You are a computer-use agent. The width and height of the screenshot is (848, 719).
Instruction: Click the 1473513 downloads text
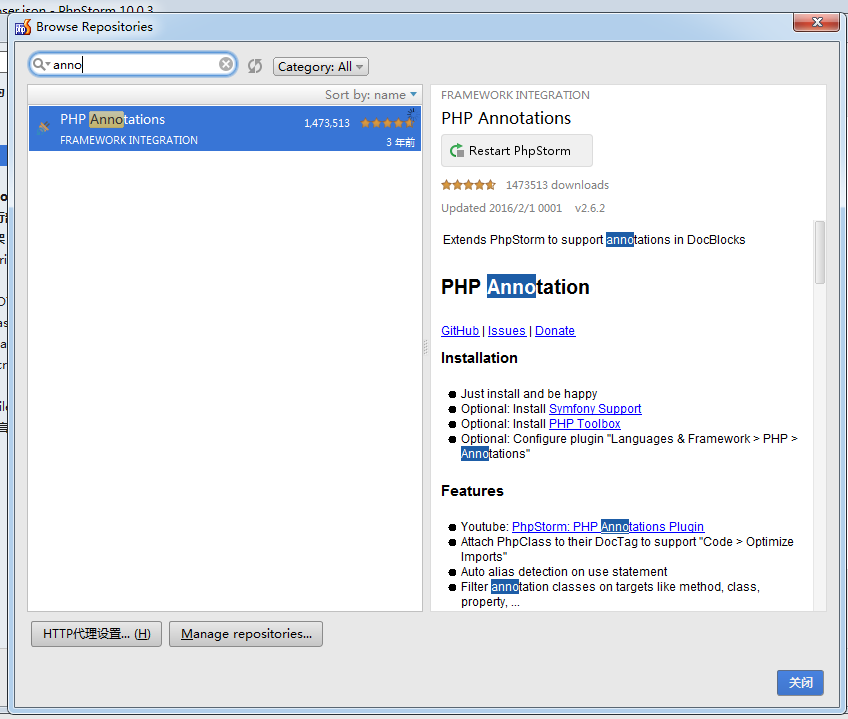[x=557, y=185]
